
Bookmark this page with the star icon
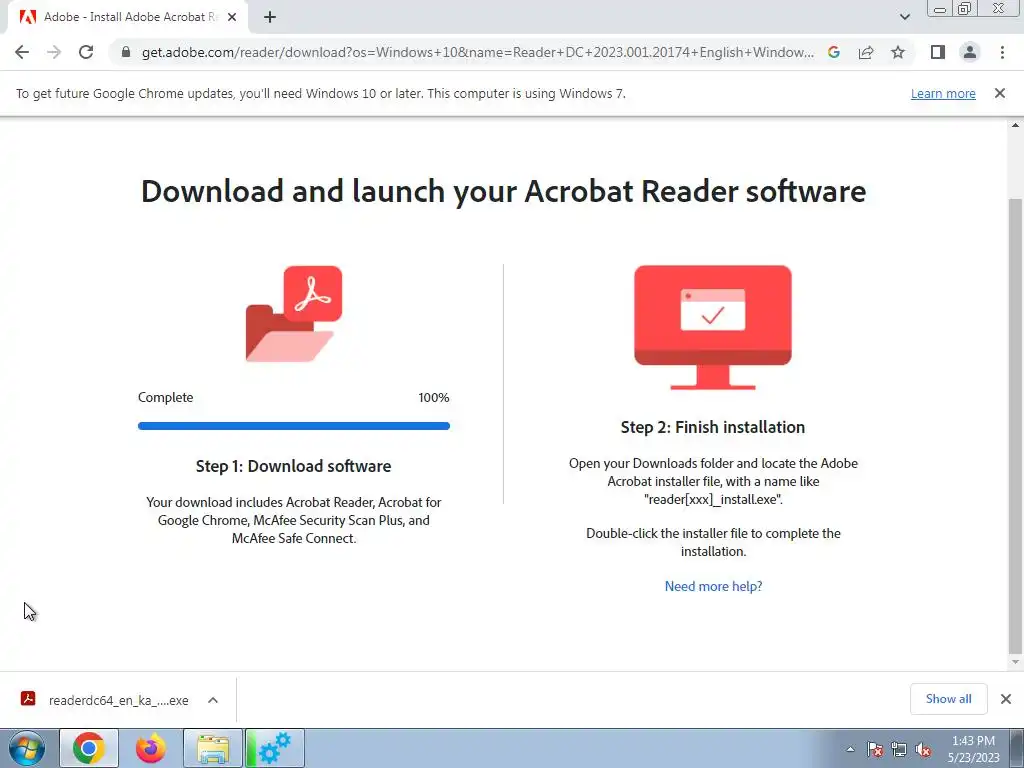(898, 52)
